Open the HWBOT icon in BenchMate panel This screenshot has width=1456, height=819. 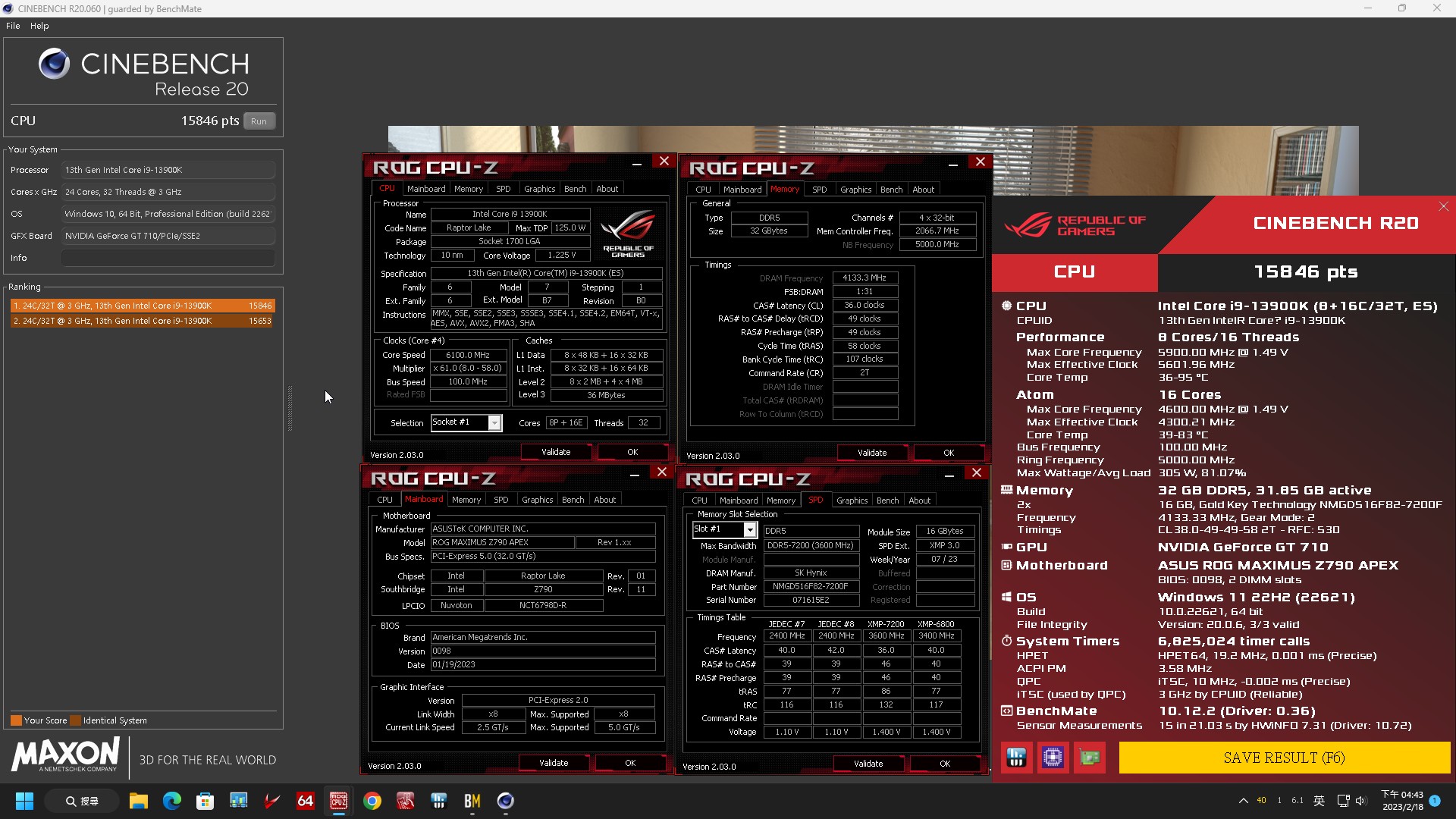(1016, 757)
